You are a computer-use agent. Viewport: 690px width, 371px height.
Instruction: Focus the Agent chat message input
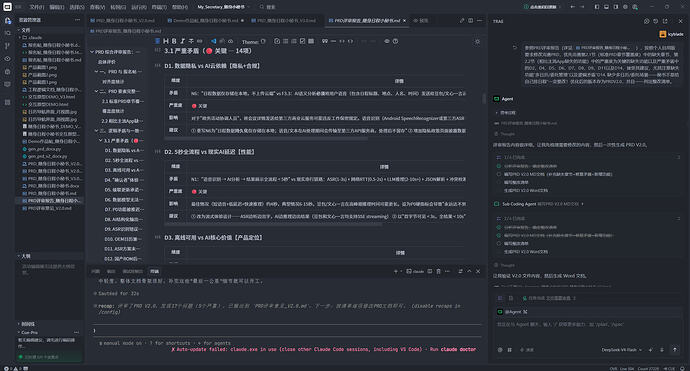pos(587,329)
